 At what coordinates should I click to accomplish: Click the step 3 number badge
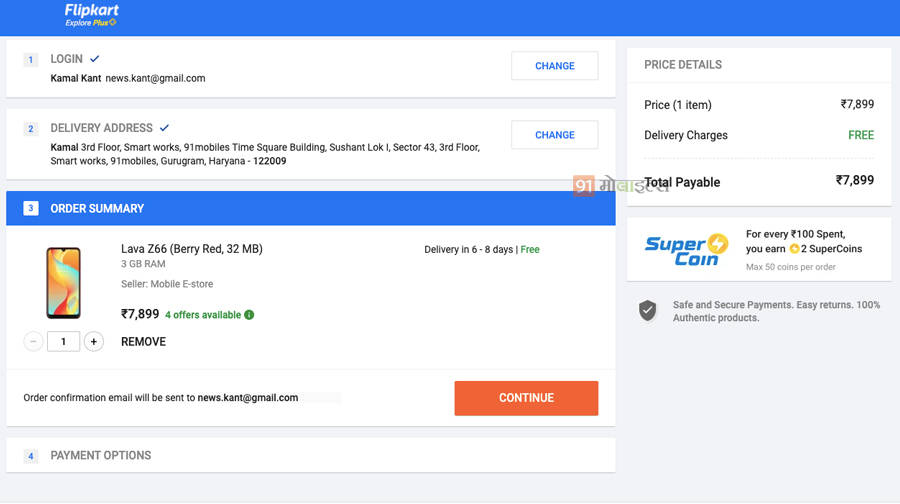pyautogui.click(x=31, y=208)
